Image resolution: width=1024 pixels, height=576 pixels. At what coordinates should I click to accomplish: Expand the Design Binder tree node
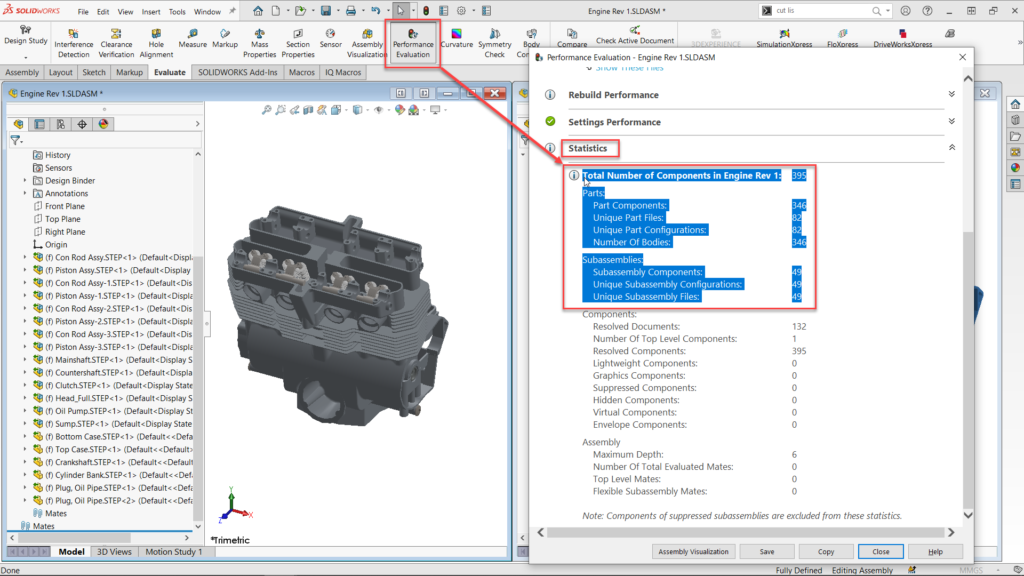25,181
